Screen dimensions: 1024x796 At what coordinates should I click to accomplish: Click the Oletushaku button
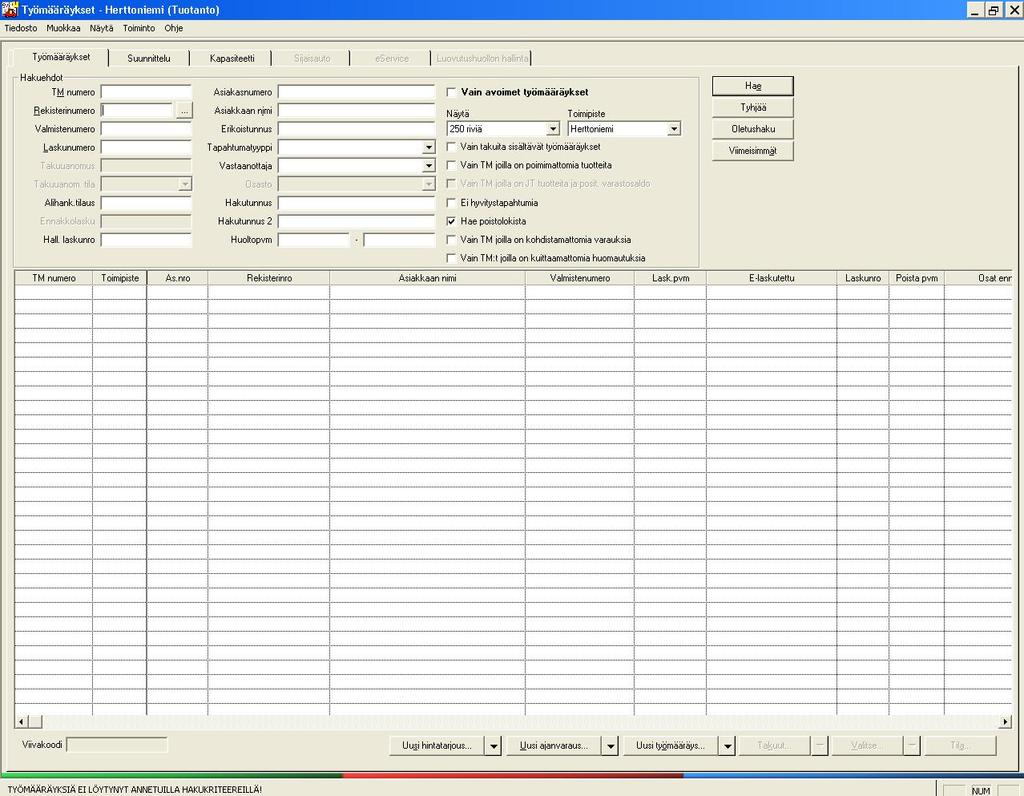pyautogui.click(x=753, y=129)
